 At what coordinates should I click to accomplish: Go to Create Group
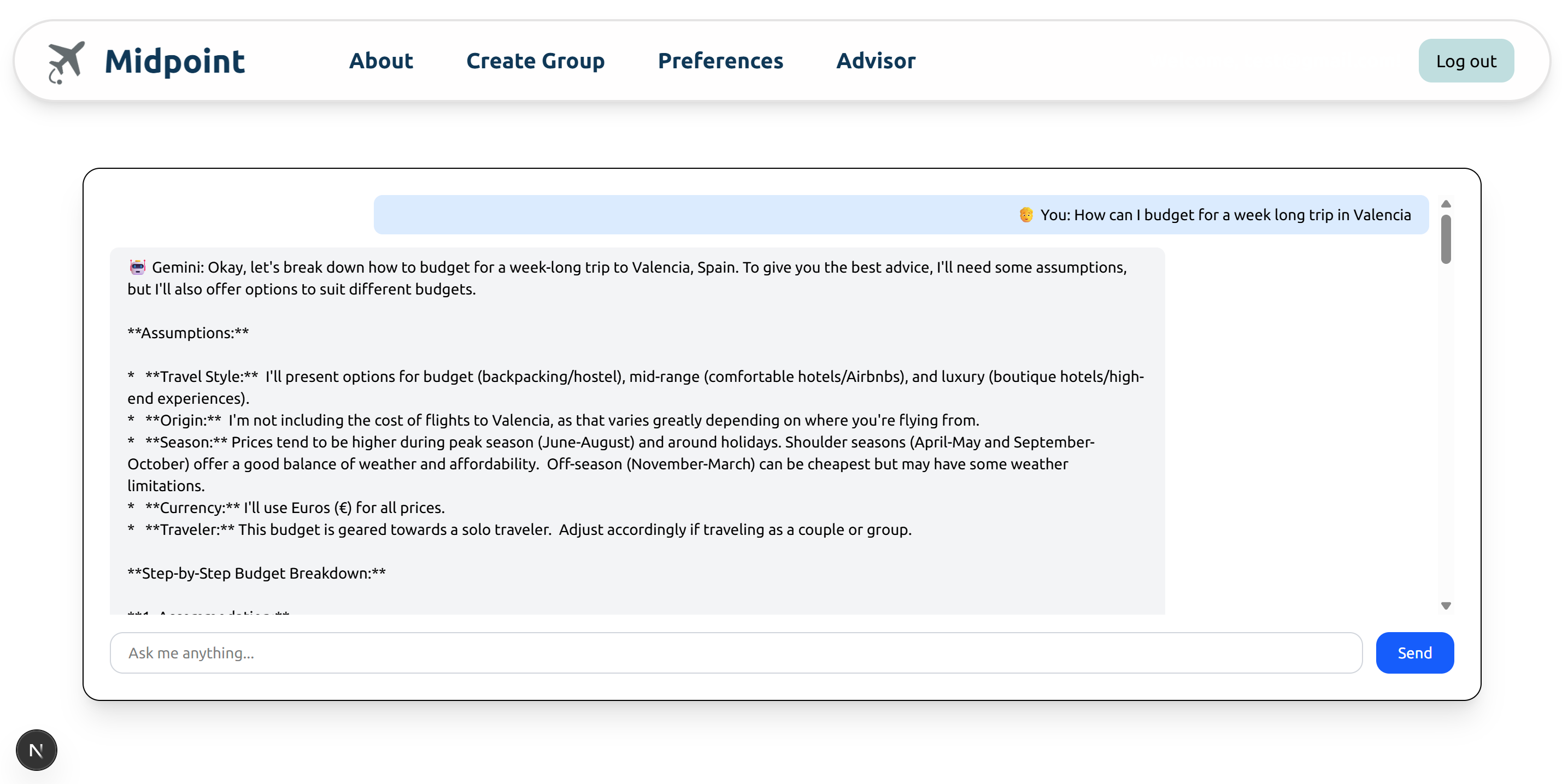click(535, 61)
